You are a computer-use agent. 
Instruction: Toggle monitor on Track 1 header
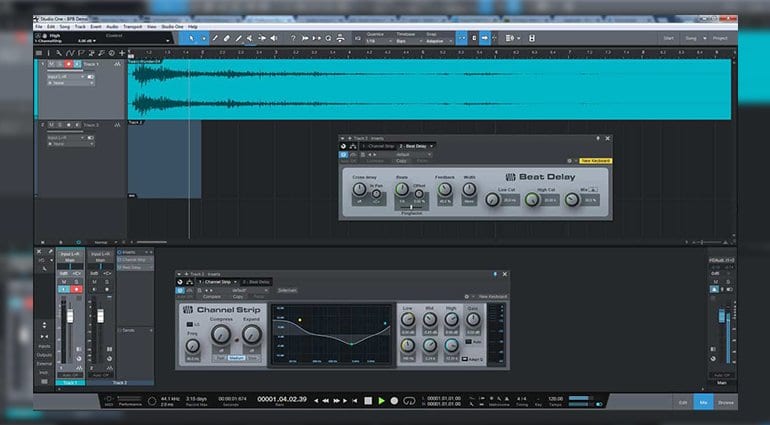[78, 64]
